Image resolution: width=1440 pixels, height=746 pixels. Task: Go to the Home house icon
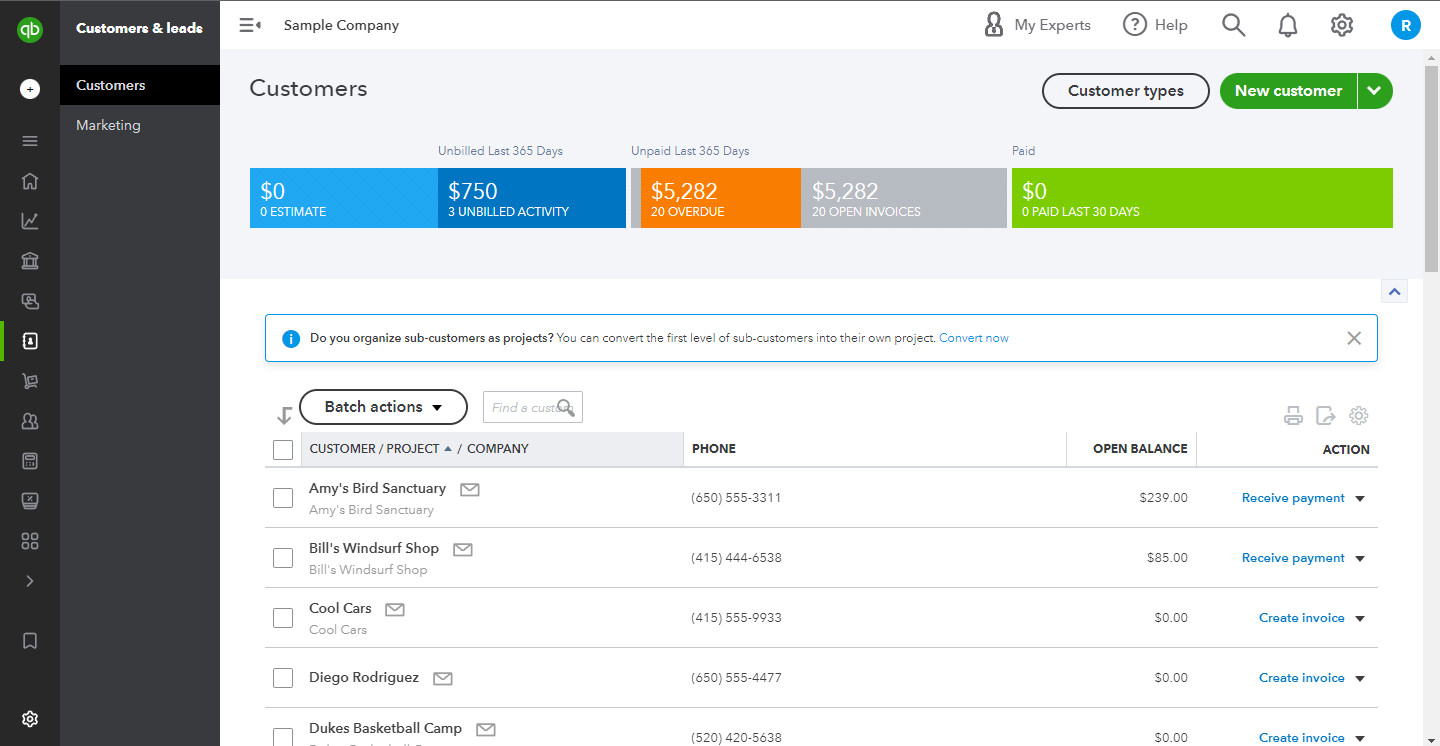30,181
